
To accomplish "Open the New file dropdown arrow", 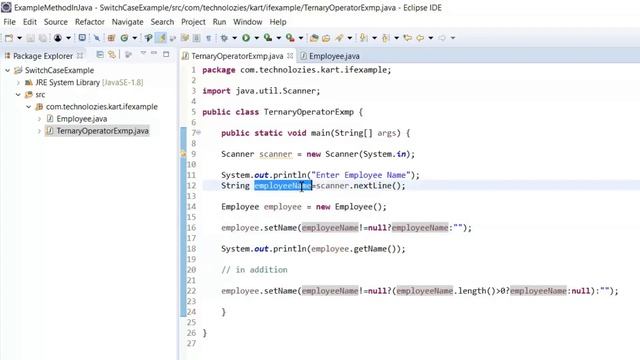I will tap(19, 38).
